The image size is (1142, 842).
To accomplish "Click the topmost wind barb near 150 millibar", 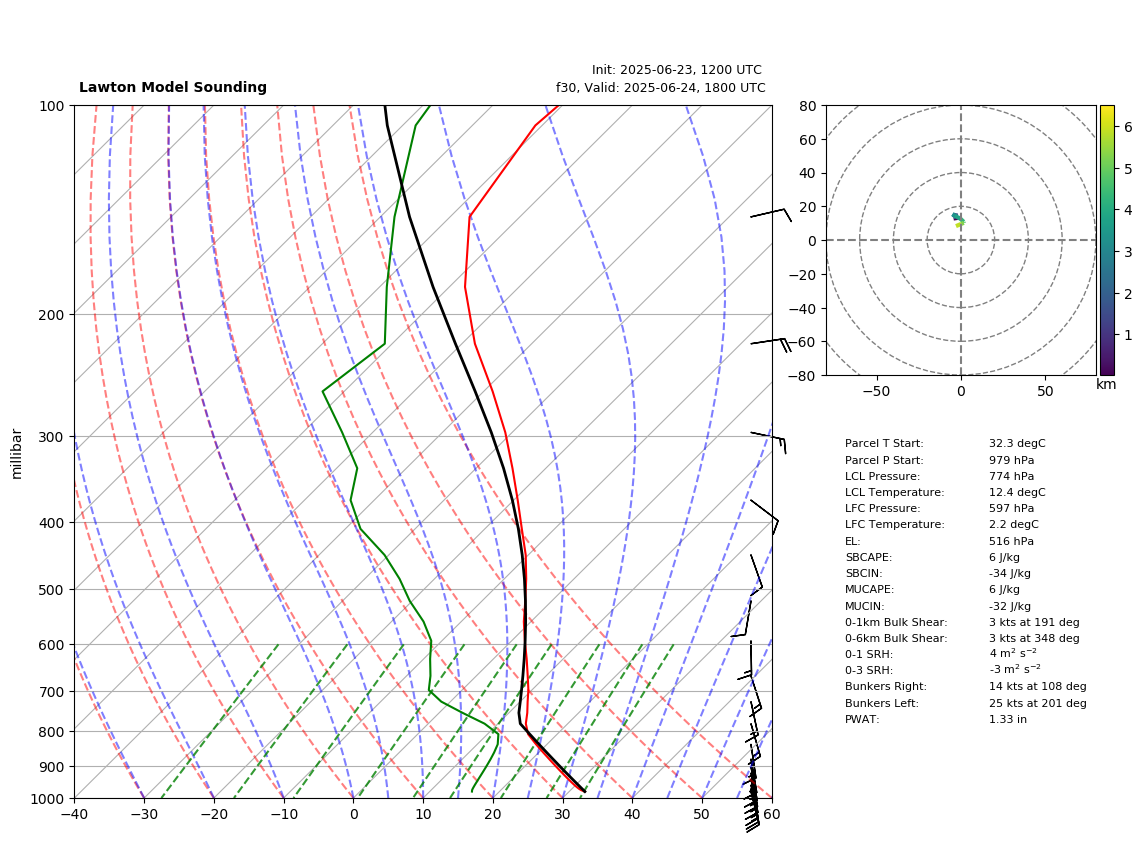I will [771, 215].
